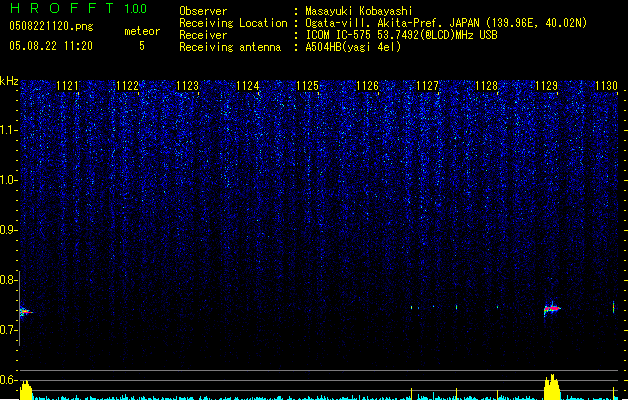
Task: Click the meteor count 5
Action: click(142, 46)
